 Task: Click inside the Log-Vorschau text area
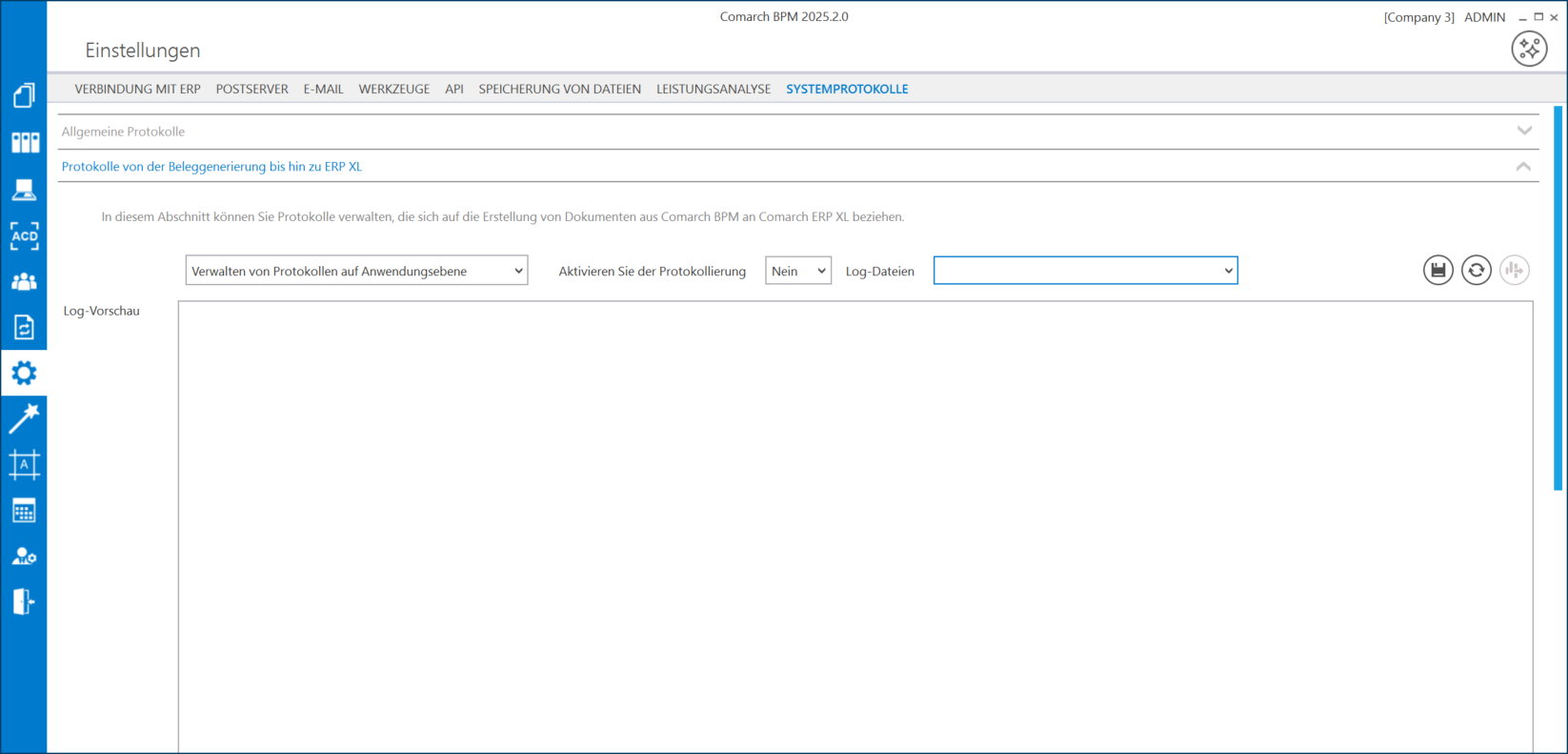[x=854, y=524]
